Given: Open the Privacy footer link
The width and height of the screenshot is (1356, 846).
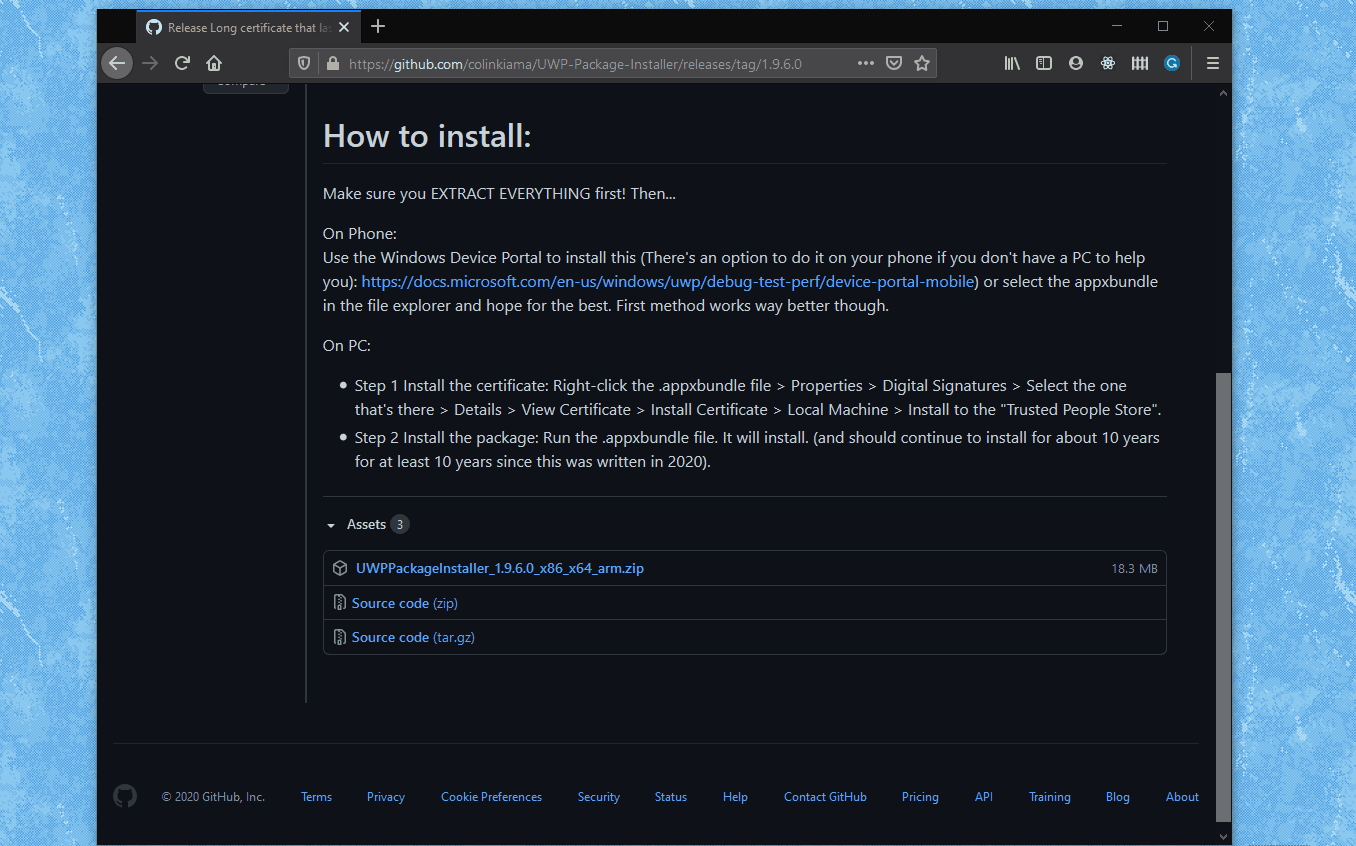Looking at the screenshot, I should (x=386, y=797).
